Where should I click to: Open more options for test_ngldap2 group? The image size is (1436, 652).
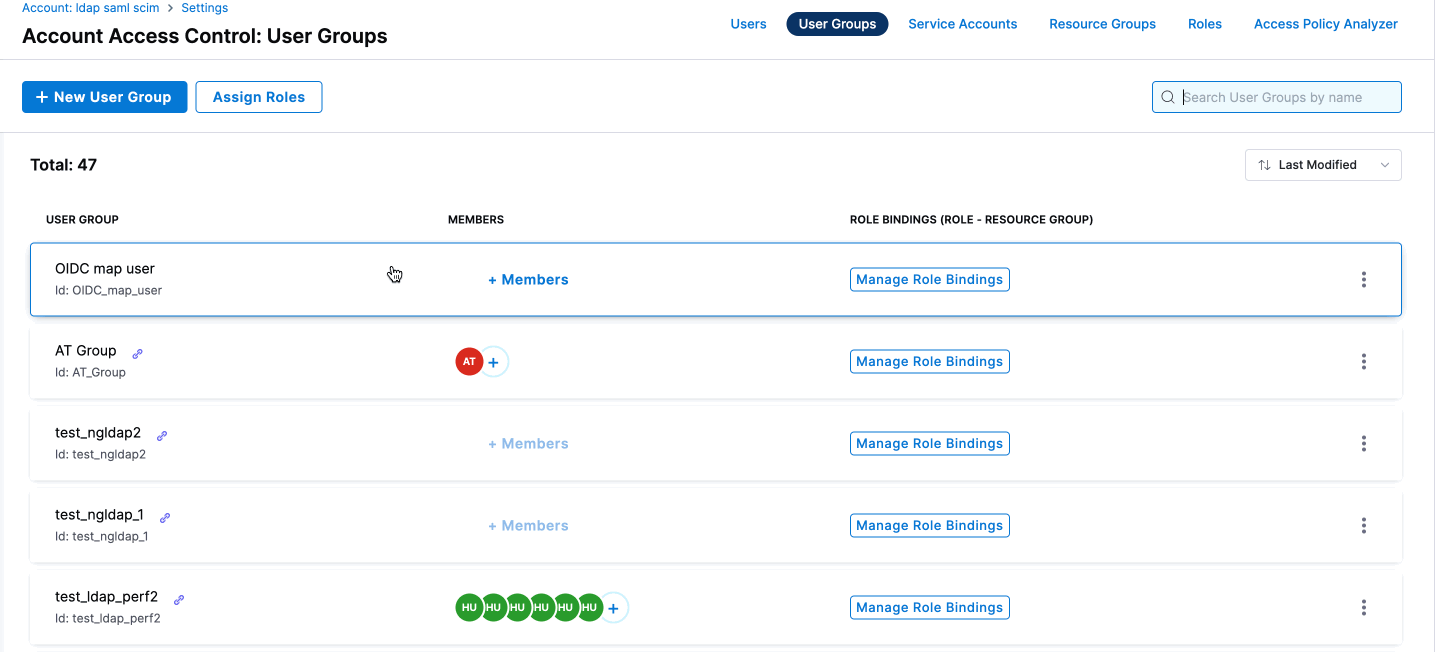1363,444
